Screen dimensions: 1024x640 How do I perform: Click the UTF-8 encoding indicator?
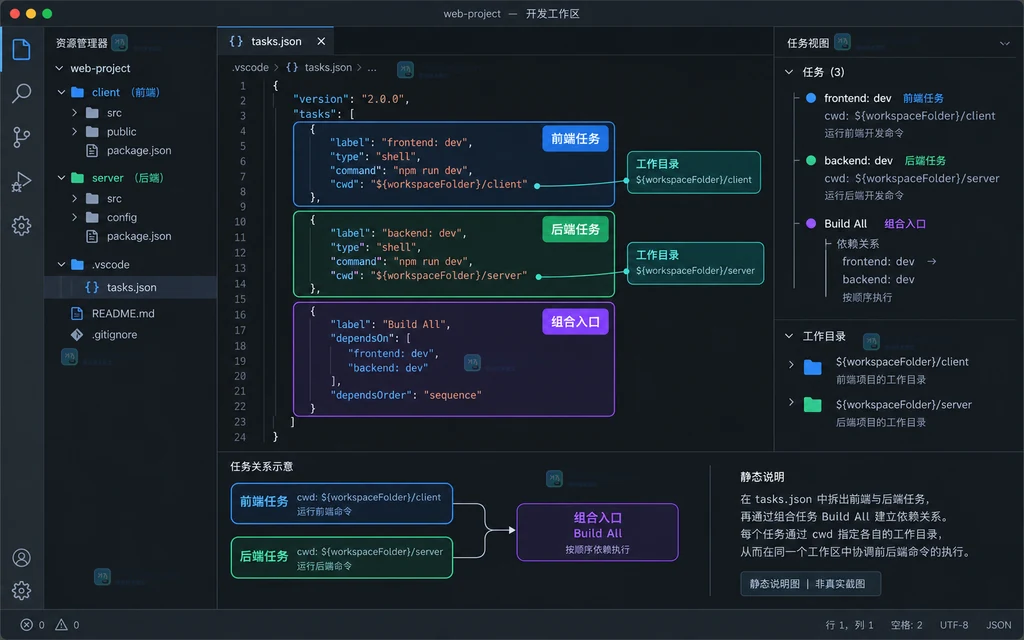point(954,625)
